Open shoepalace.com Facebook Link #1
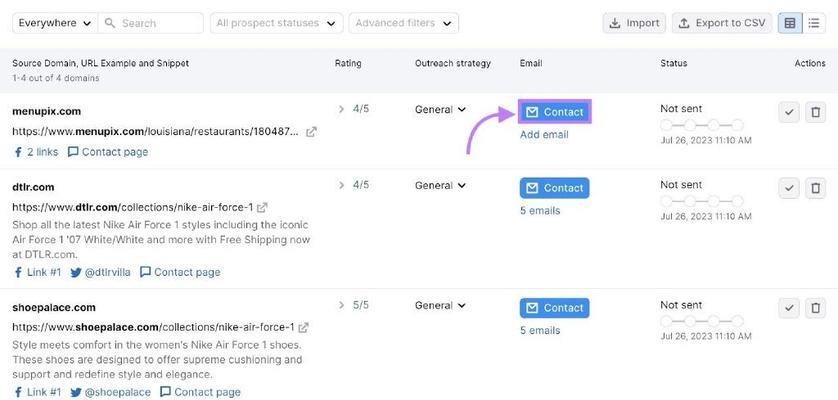 (37, 393)
